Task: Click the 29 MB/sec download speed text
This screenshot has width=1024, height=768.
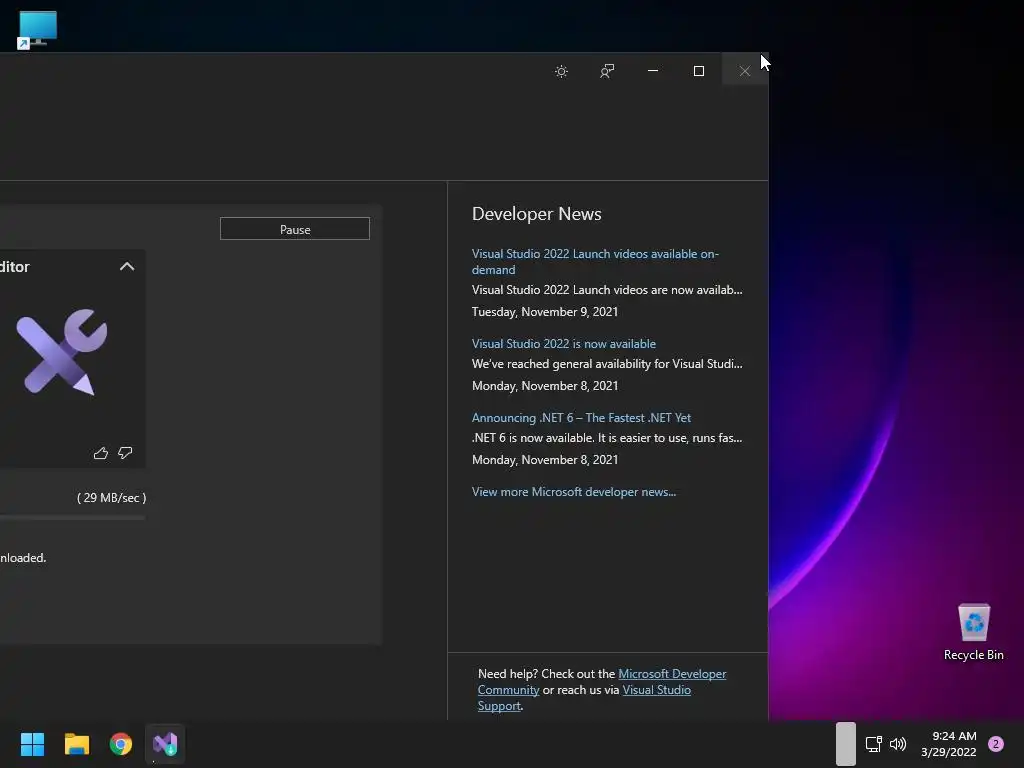Action: point(112,498)
